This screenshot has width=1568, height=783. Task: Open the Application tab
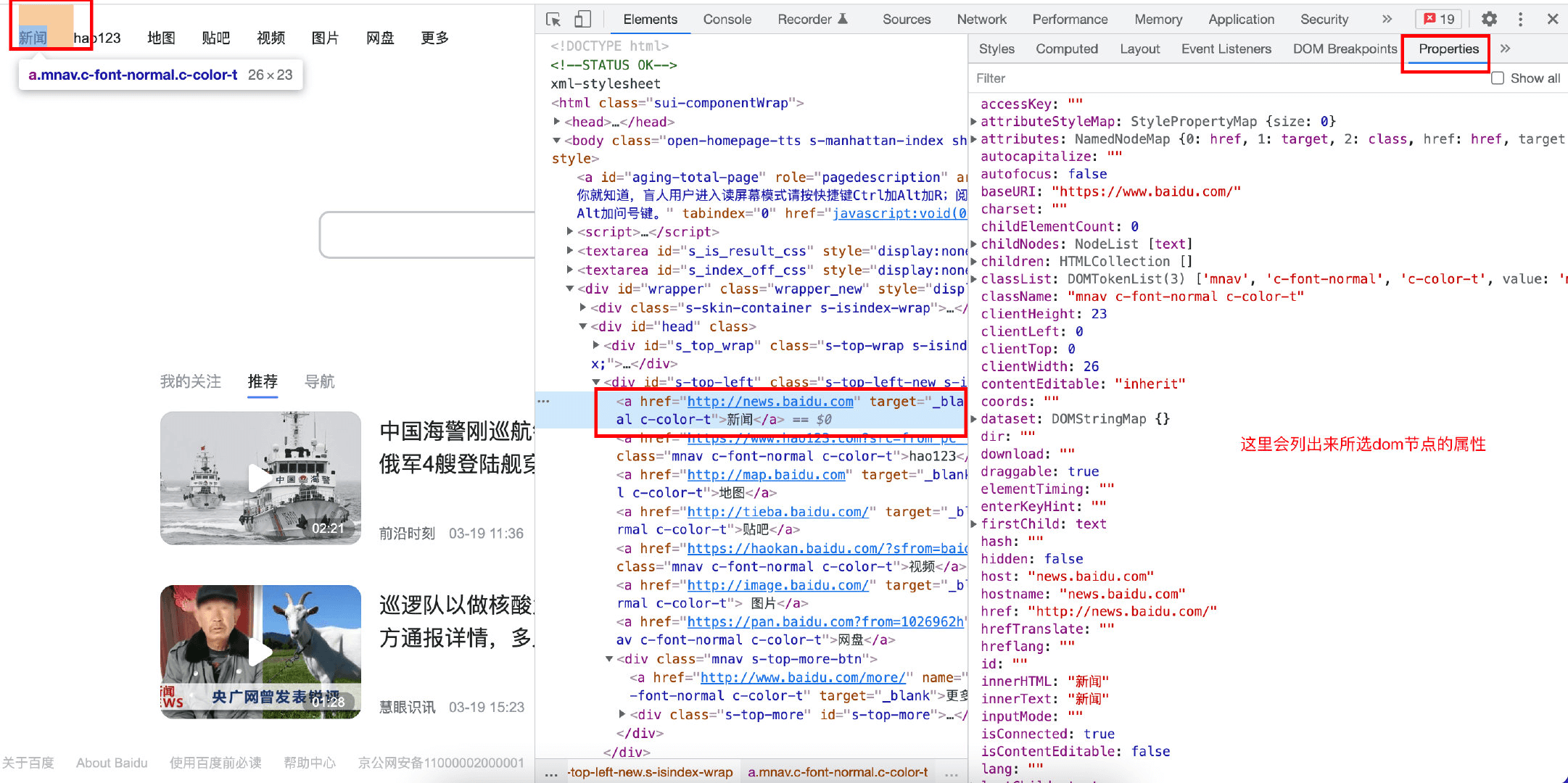point(1241,20)
